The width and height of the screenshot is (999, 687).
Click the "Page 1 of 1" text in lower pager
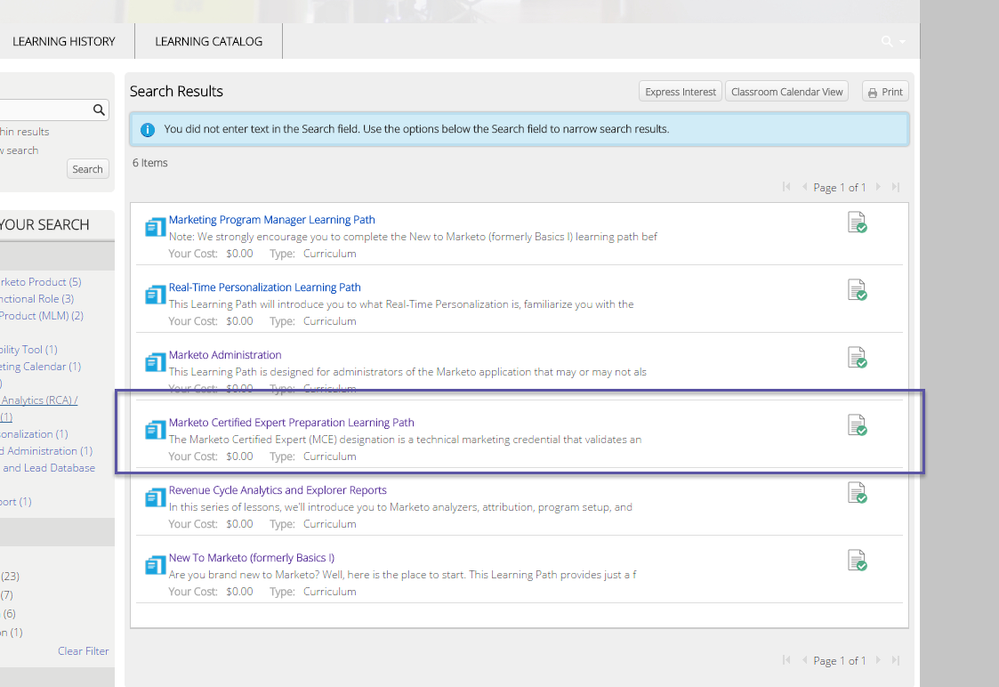tap(840, 661)
